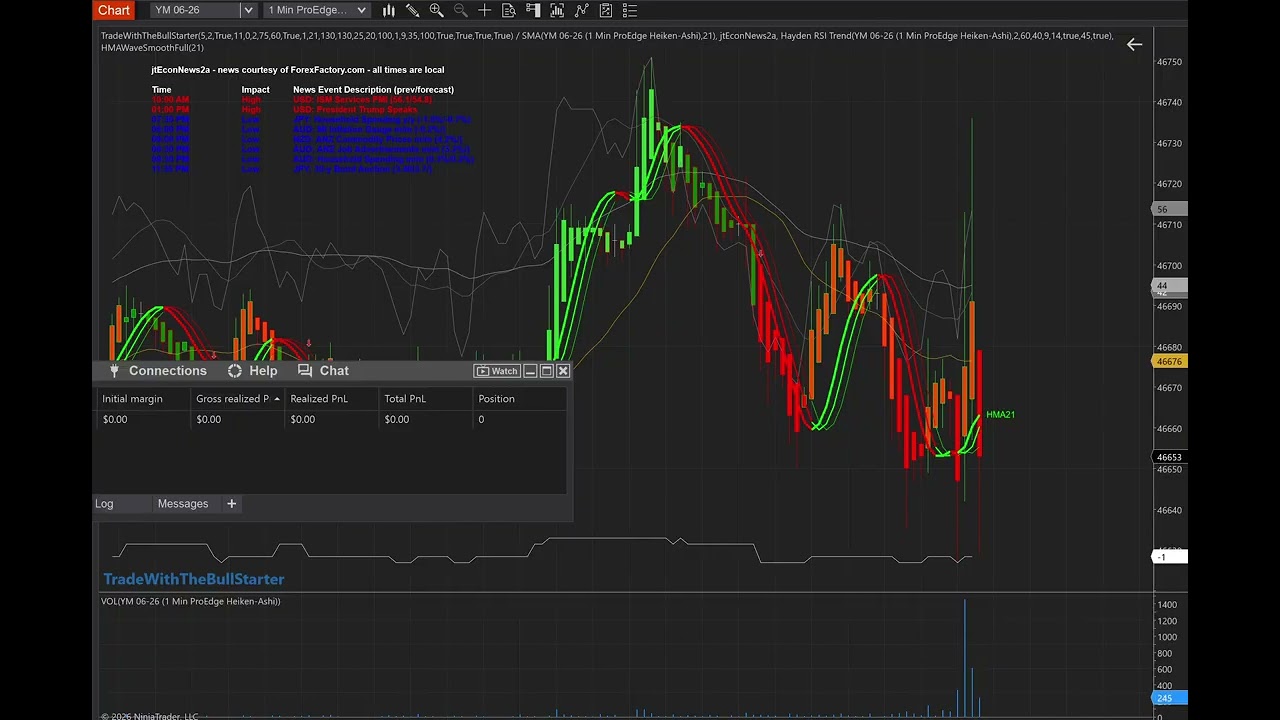1280x720 pixels.
Task: Click the TradeWithTheBullStarter panel label
Action: (194, 579)
